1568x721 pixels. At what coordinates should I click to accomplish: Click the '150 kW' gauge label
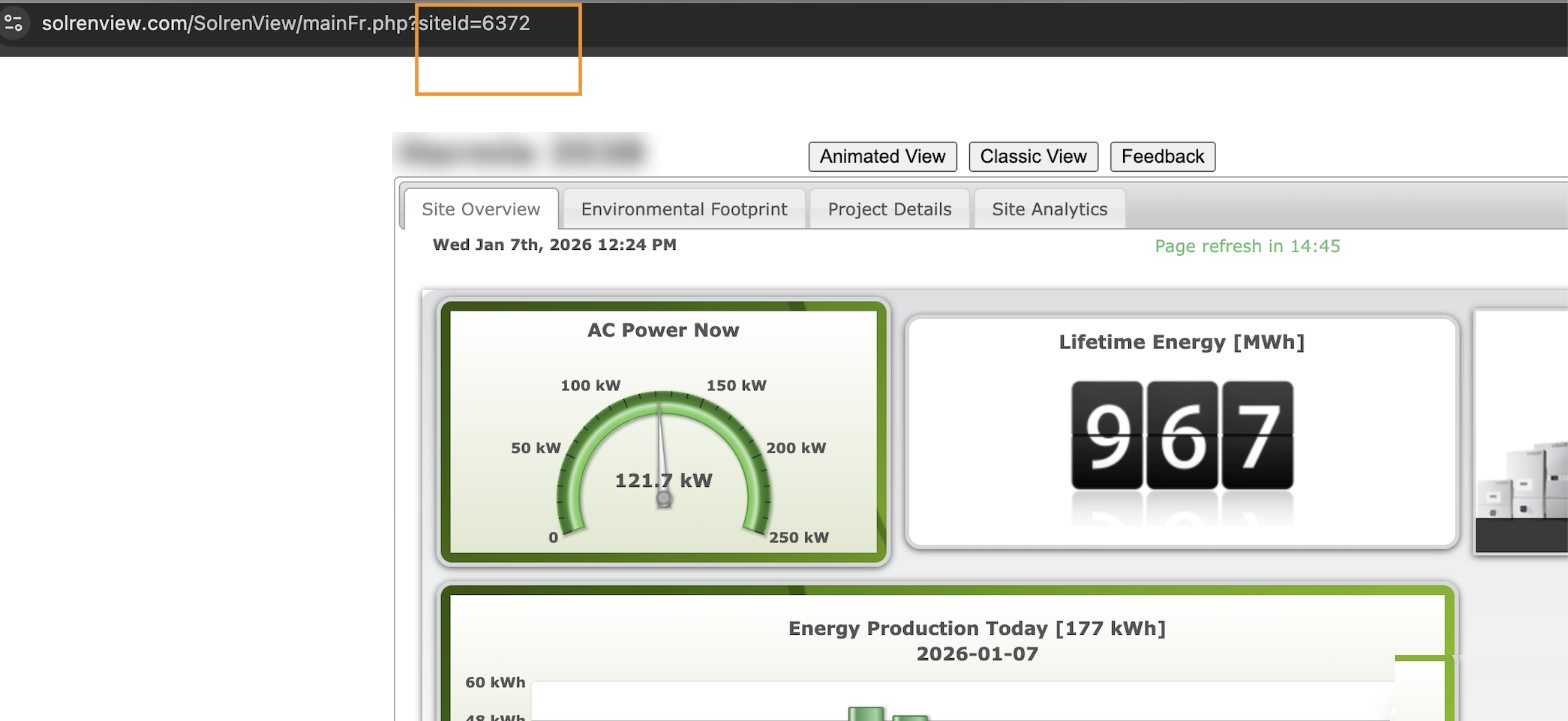pyautogui.click(x=737, y=386)
